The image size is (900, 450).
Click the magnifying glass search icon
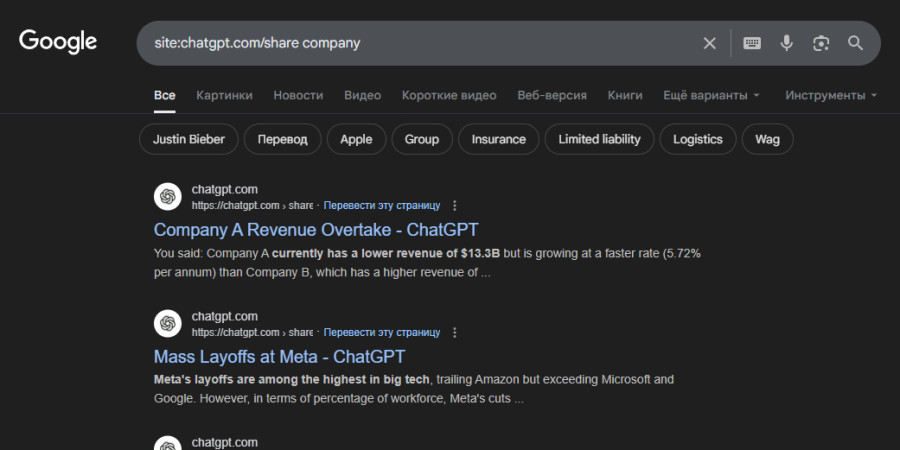tap(855, 43)
